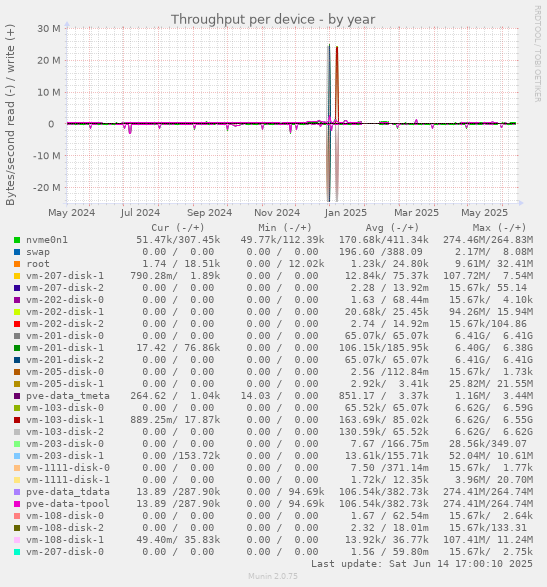
Task: Click the 'Avg (-/+)' column header
Action: click(x=392, y=228)
